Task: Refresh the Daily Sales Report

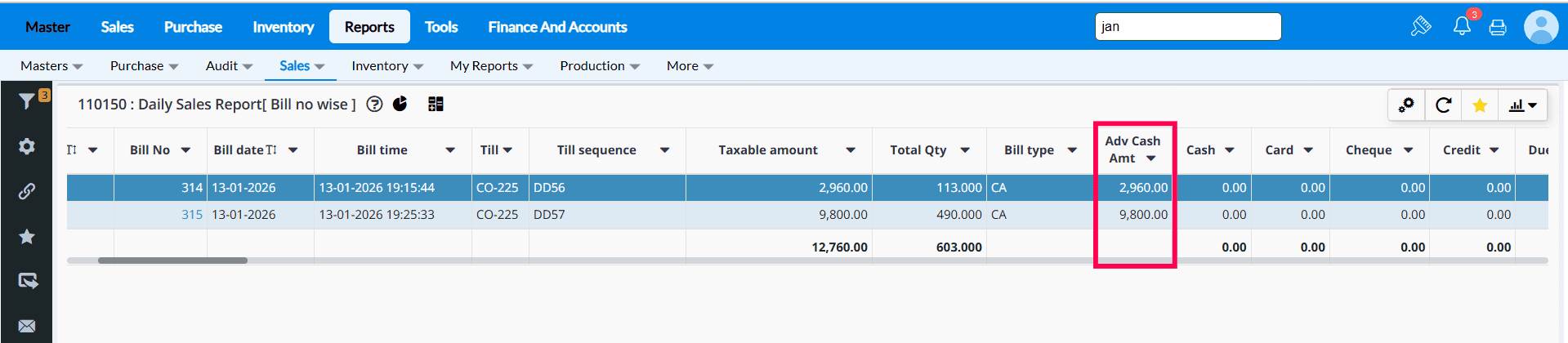Action: (x=1444, y=105)
